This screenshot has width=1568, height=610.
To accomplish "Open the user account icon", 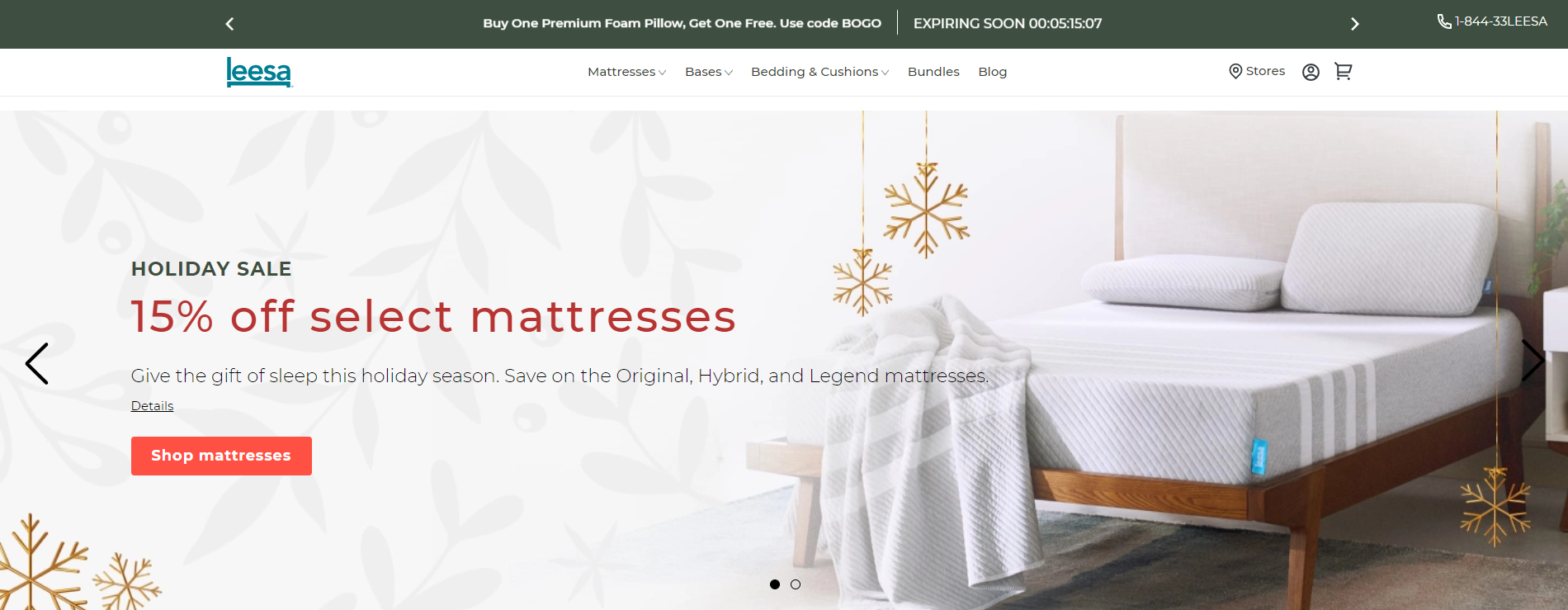I will 1311,72.
